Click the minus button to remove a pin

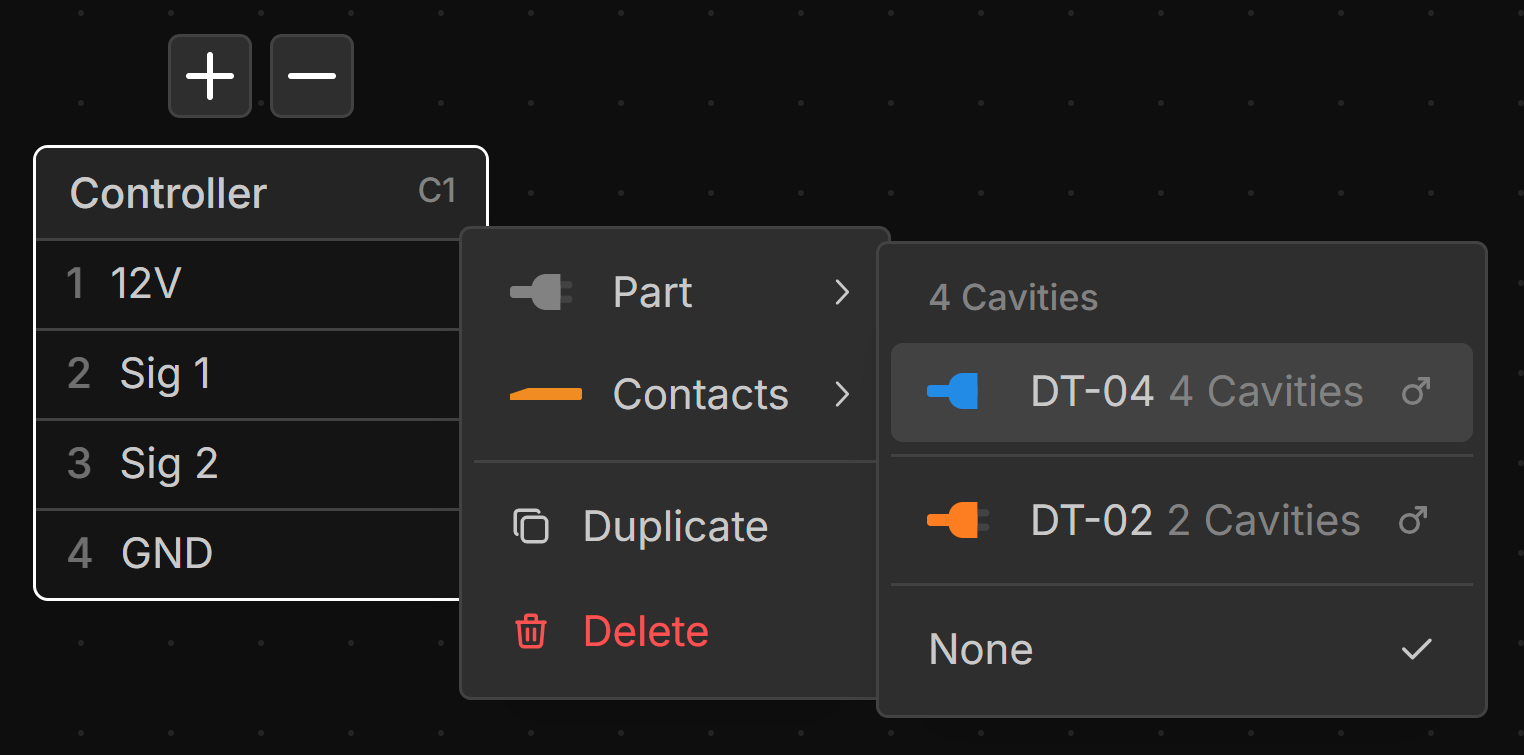pos(312,76)
